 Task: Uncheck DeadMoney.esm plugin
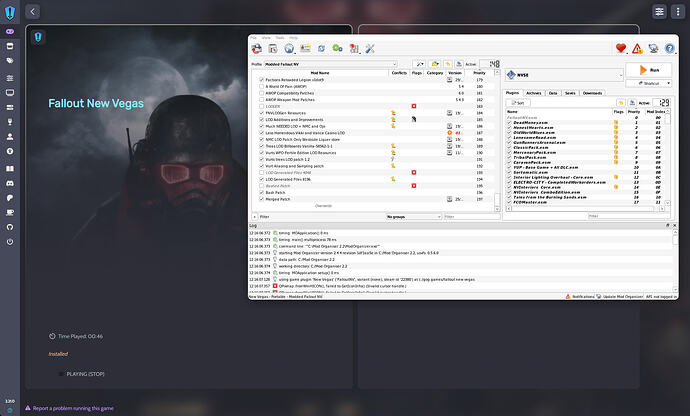pos(510,123)
